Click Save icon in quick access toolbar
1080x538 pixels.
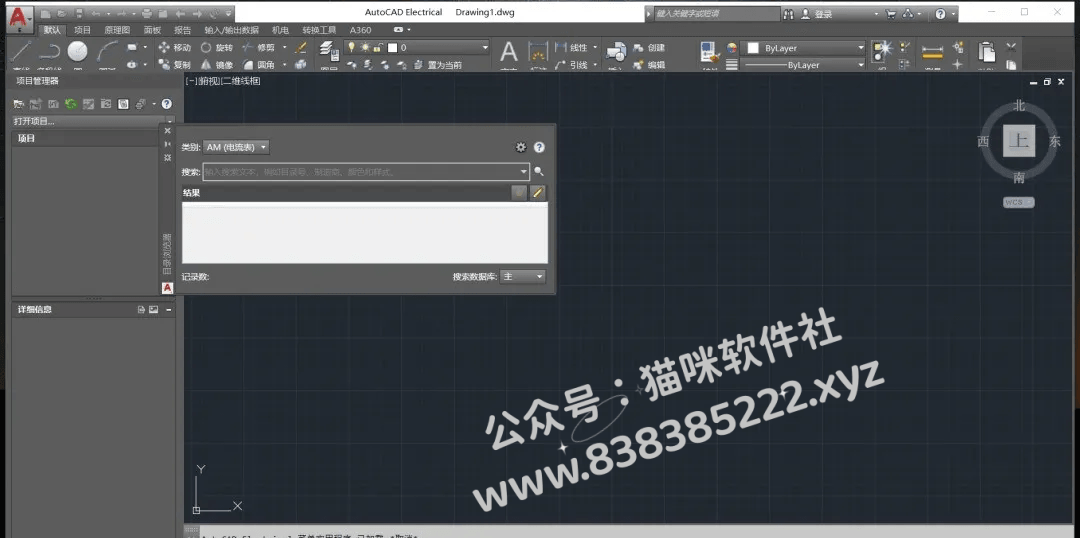click(80, 13)
